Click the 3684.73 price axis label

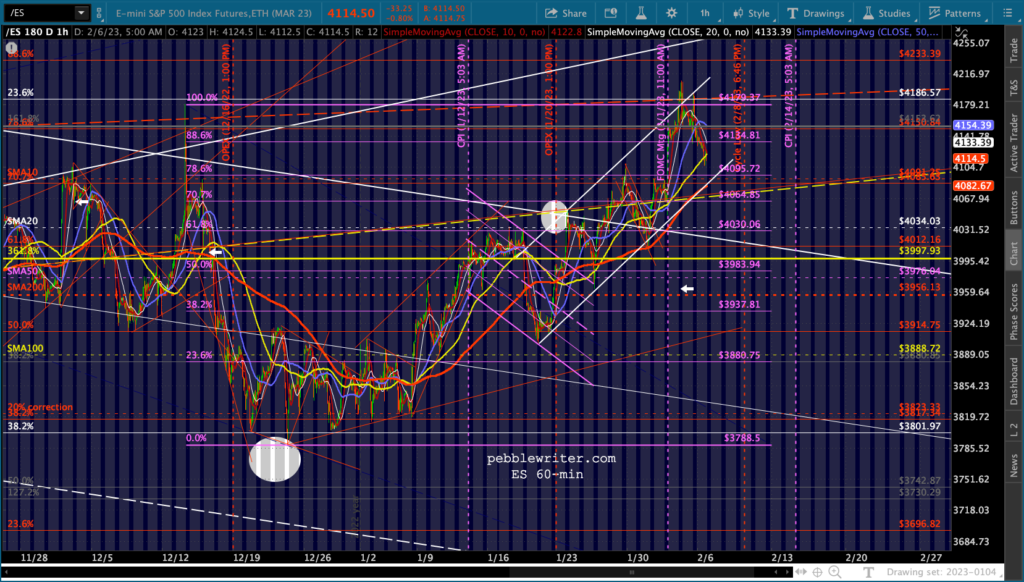tap(972, 542)
